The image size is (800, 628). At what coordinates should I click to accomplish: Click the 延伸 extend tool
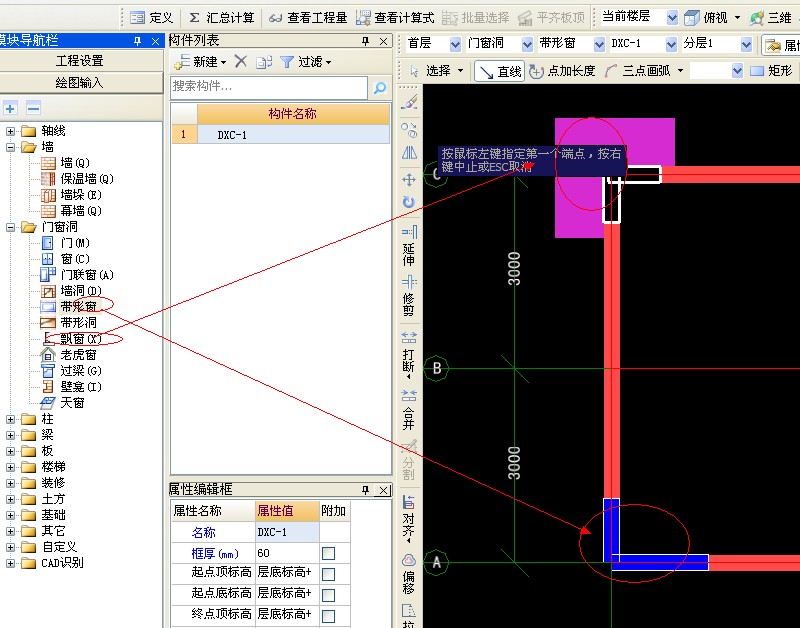pos(409,245)
